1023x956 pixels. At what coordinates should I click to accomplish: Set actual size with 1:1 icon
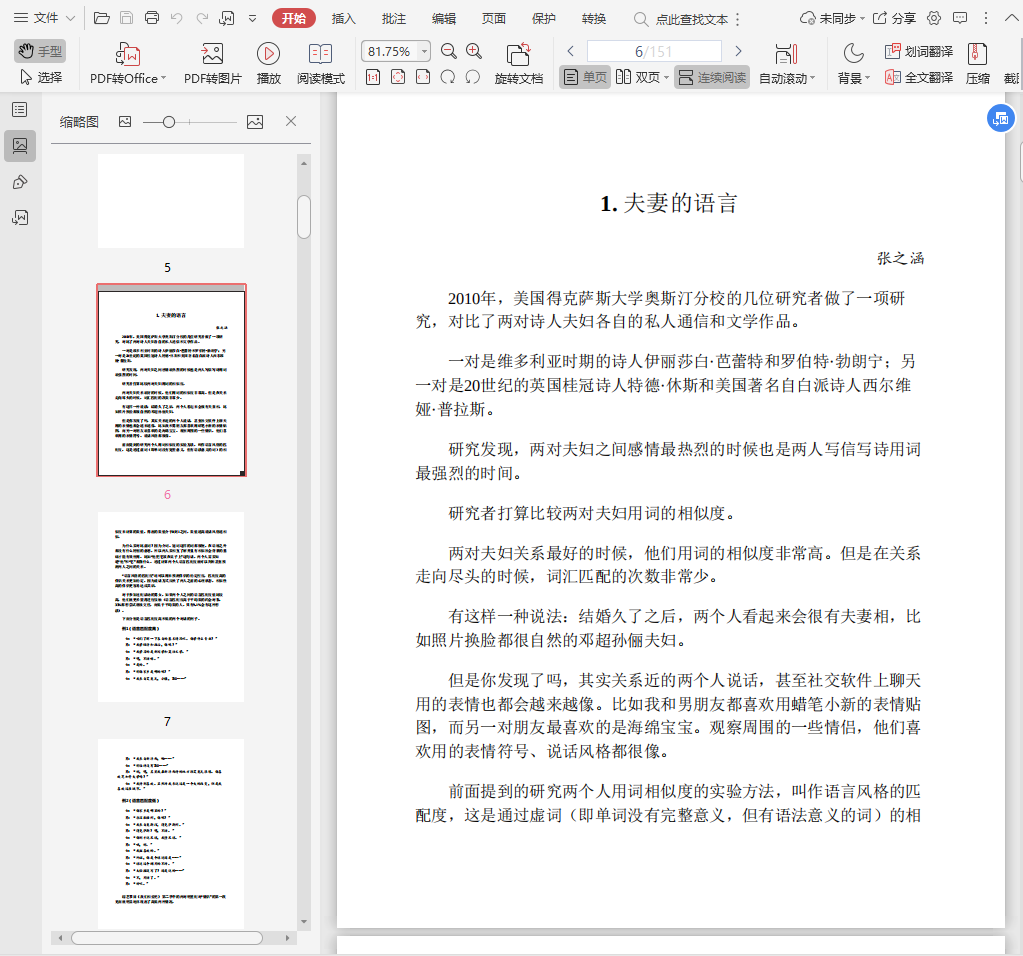[373, 77]
